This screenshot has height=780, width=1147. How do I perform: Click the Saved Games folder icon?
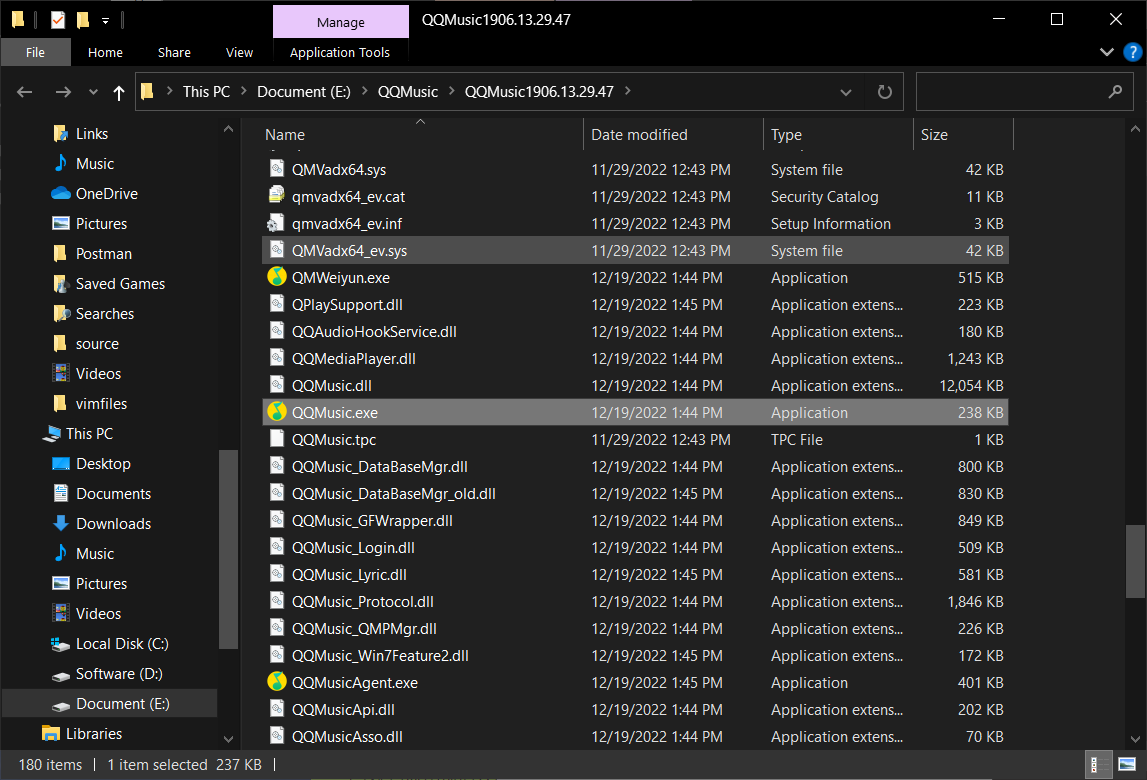coord(61,283)
